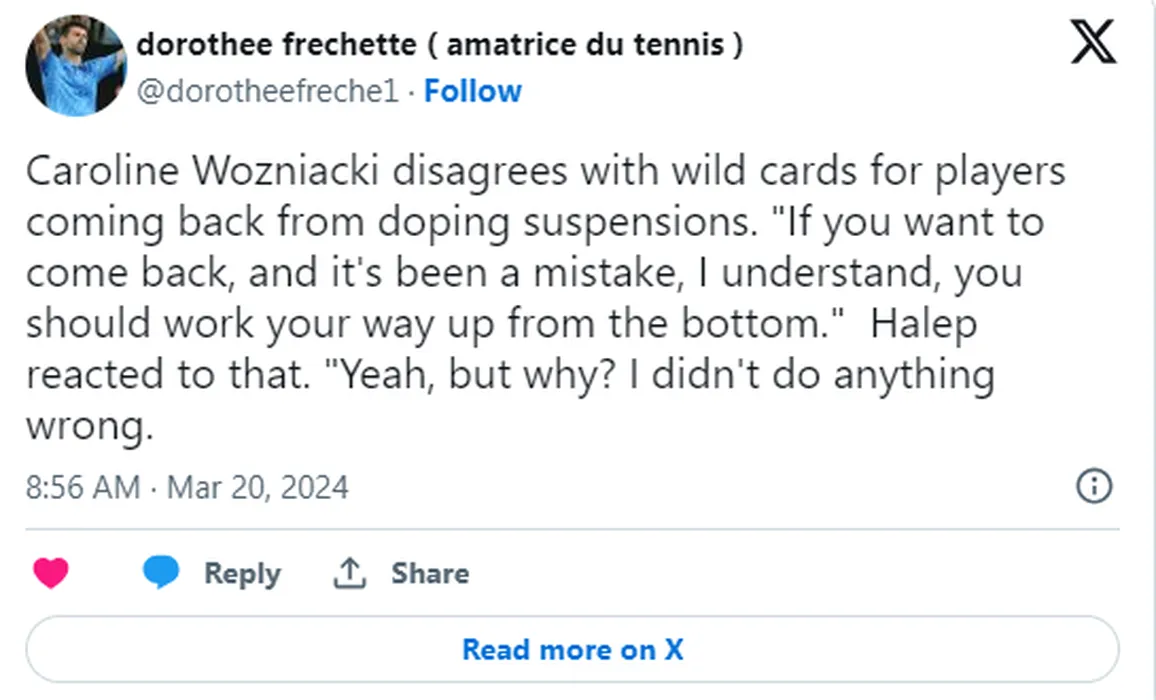Click the X logo
The image size is (1156, 700).
[1093, 44]
